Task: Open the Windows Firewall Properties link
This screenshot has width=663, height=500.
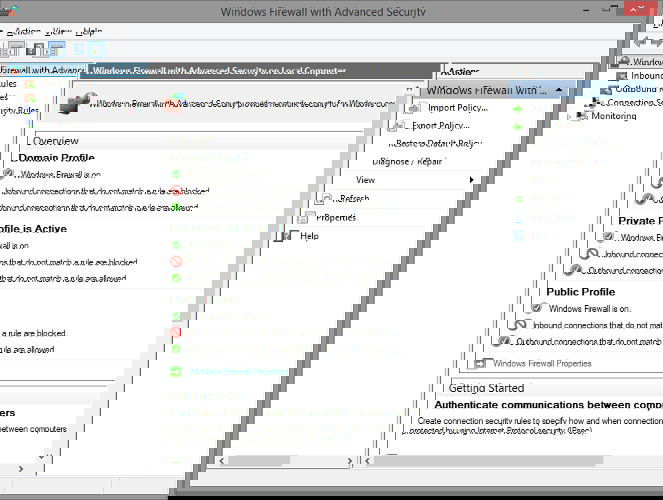Action: click(542, 363)
